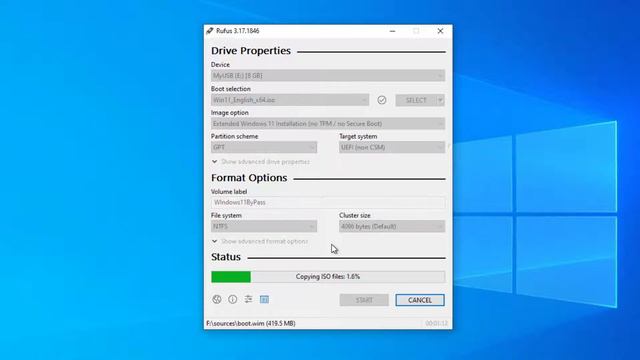
Task: Click the Rufus 3.17.1846 window title
Action: coord(238,31)
